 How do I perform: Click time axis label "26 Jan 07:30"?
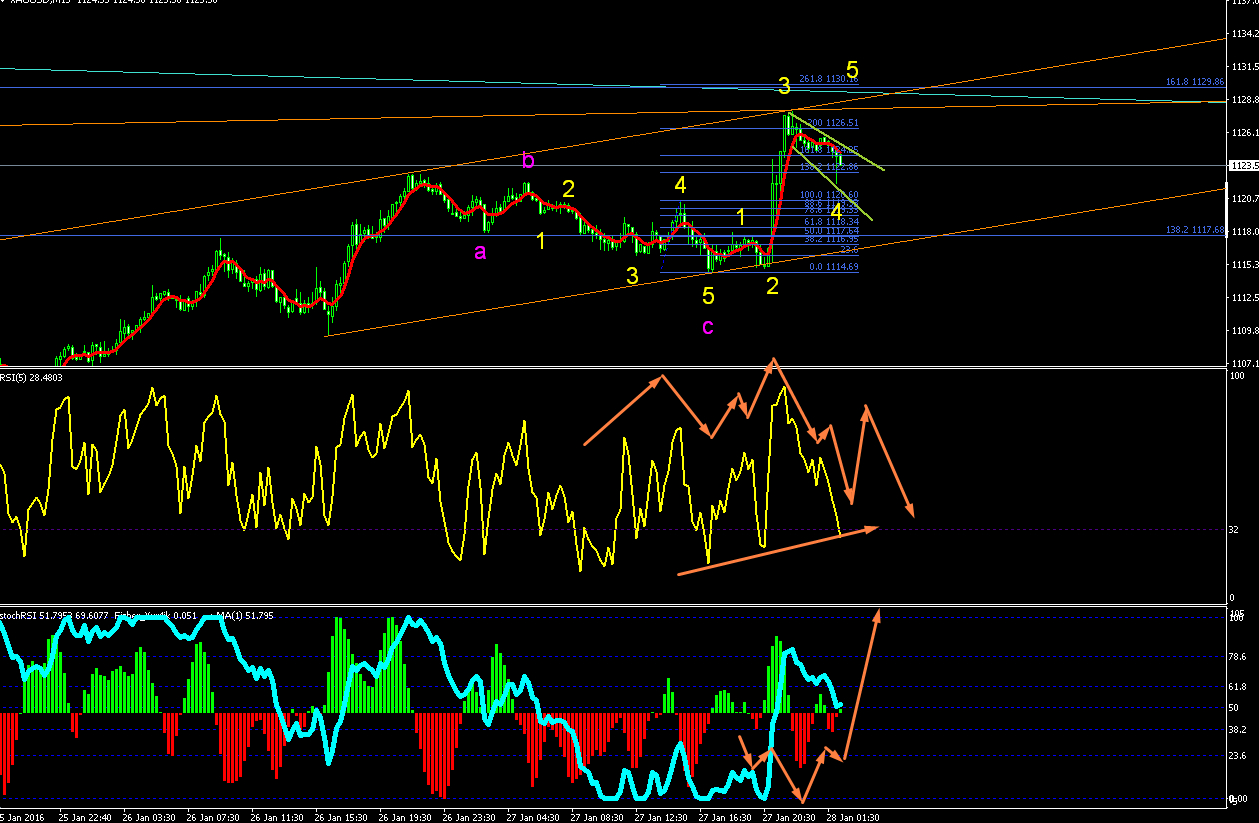[215, 817]
